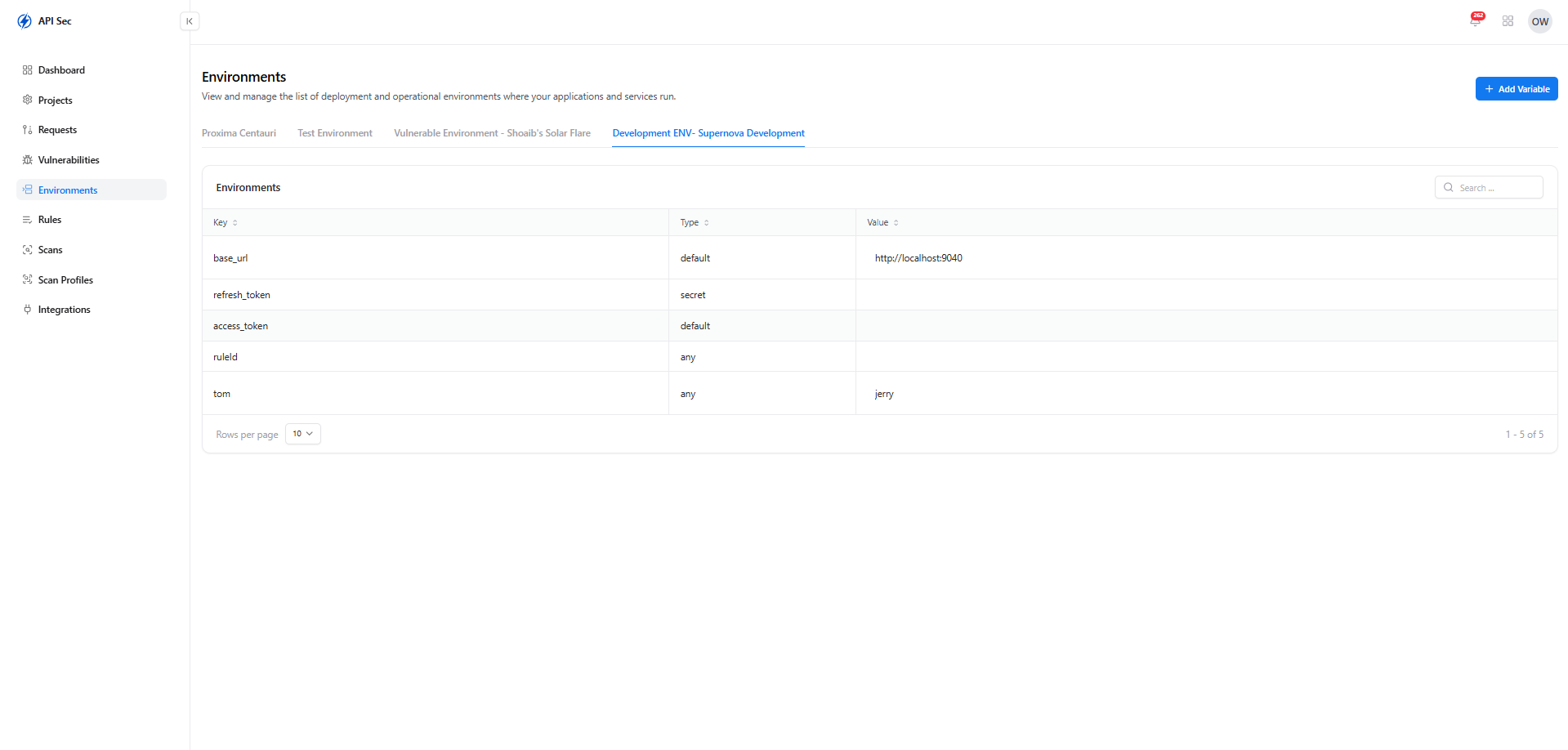
Task: Open Scan Profiles
Action: (x=92, y=279)
